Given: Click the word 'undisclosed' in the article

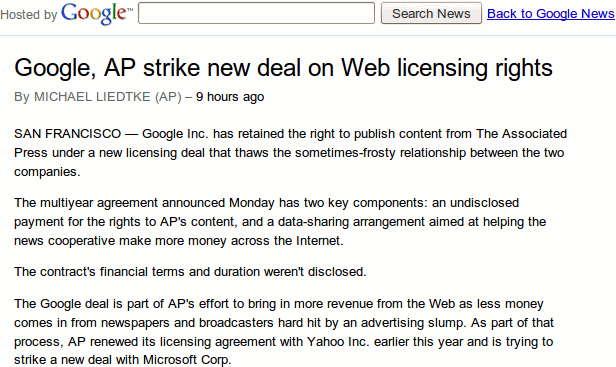Looking at the screenshot, I should [484, 203].
